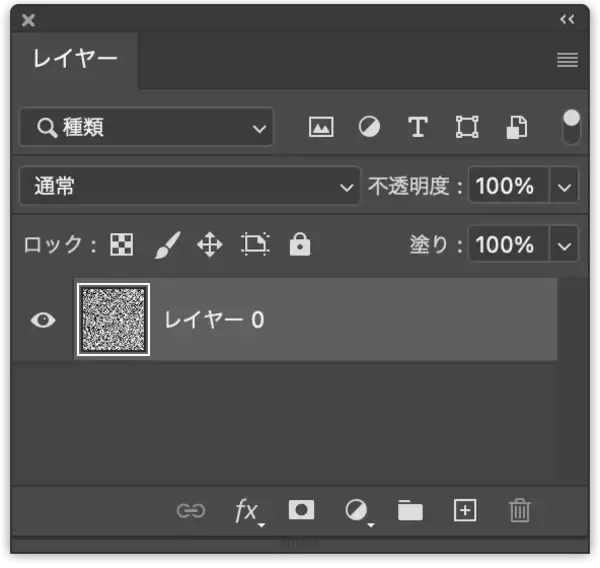This screenshot has height=568, width=600.
Task: Open the layers panel hamburger menu
Action: pos(567,60)
